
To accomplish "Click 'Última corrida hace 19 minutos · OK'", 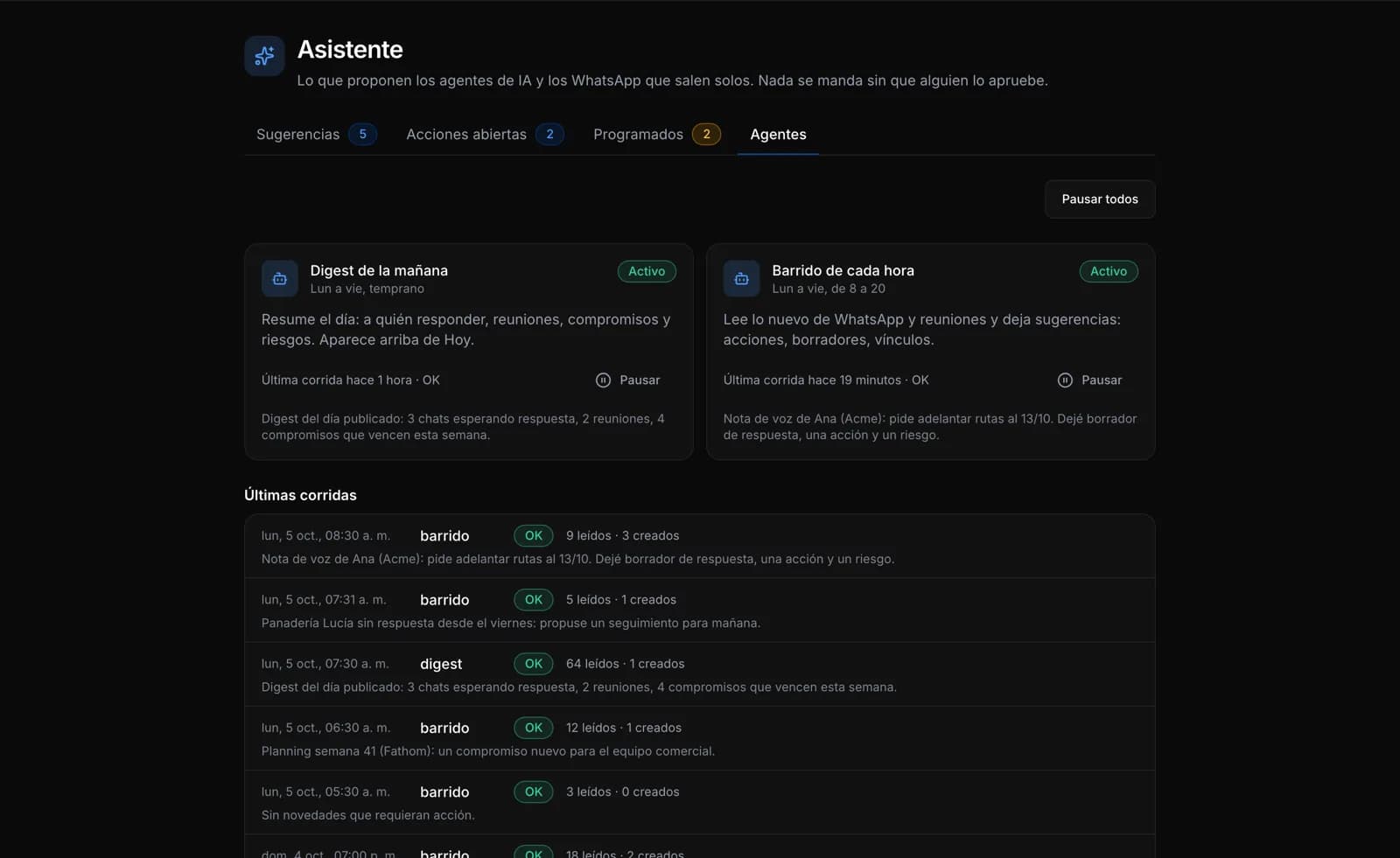I will click(x=826, y=380).
